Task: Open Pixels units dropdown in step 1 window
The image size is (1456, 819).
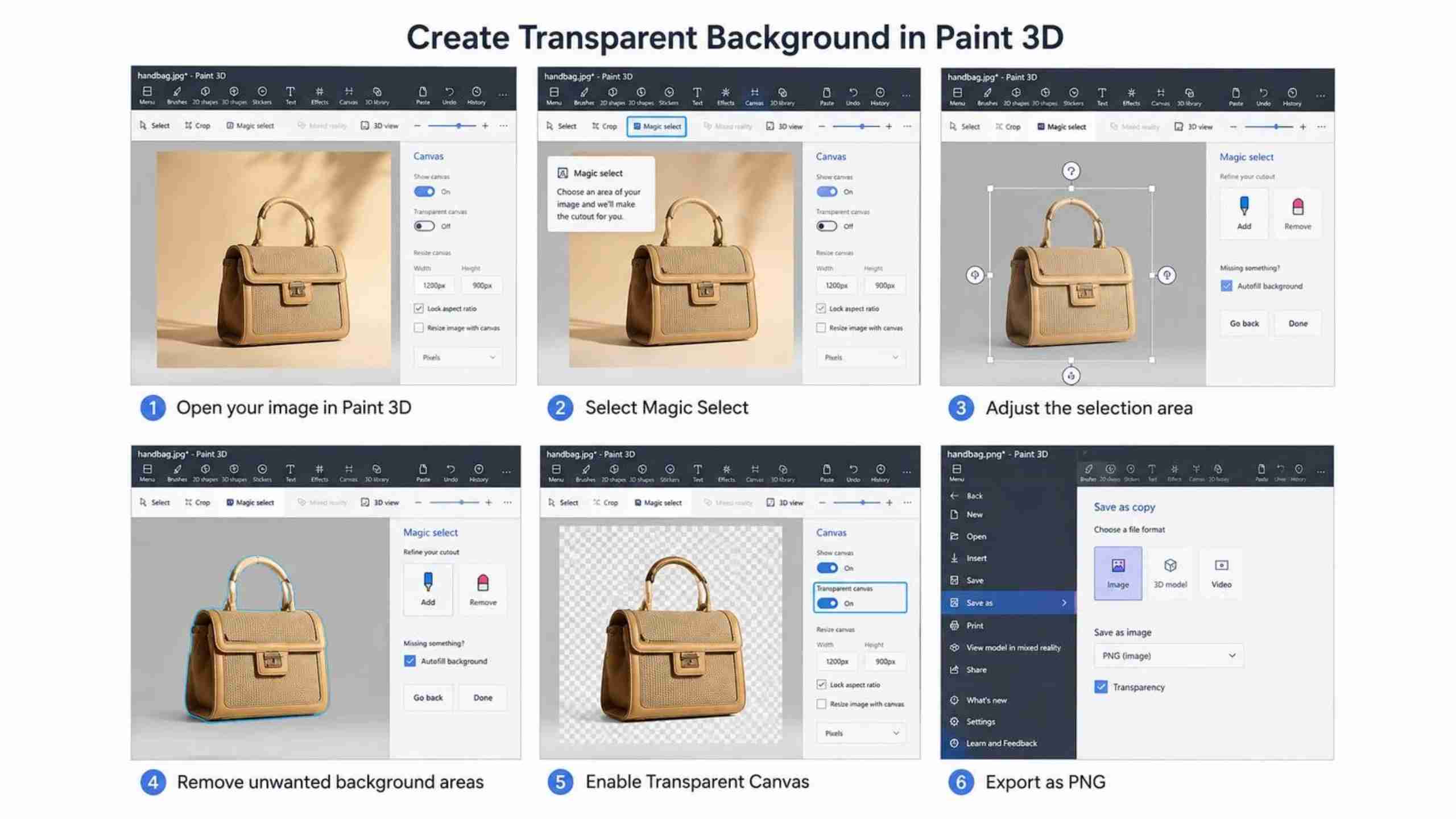Action: click(458, 357)
